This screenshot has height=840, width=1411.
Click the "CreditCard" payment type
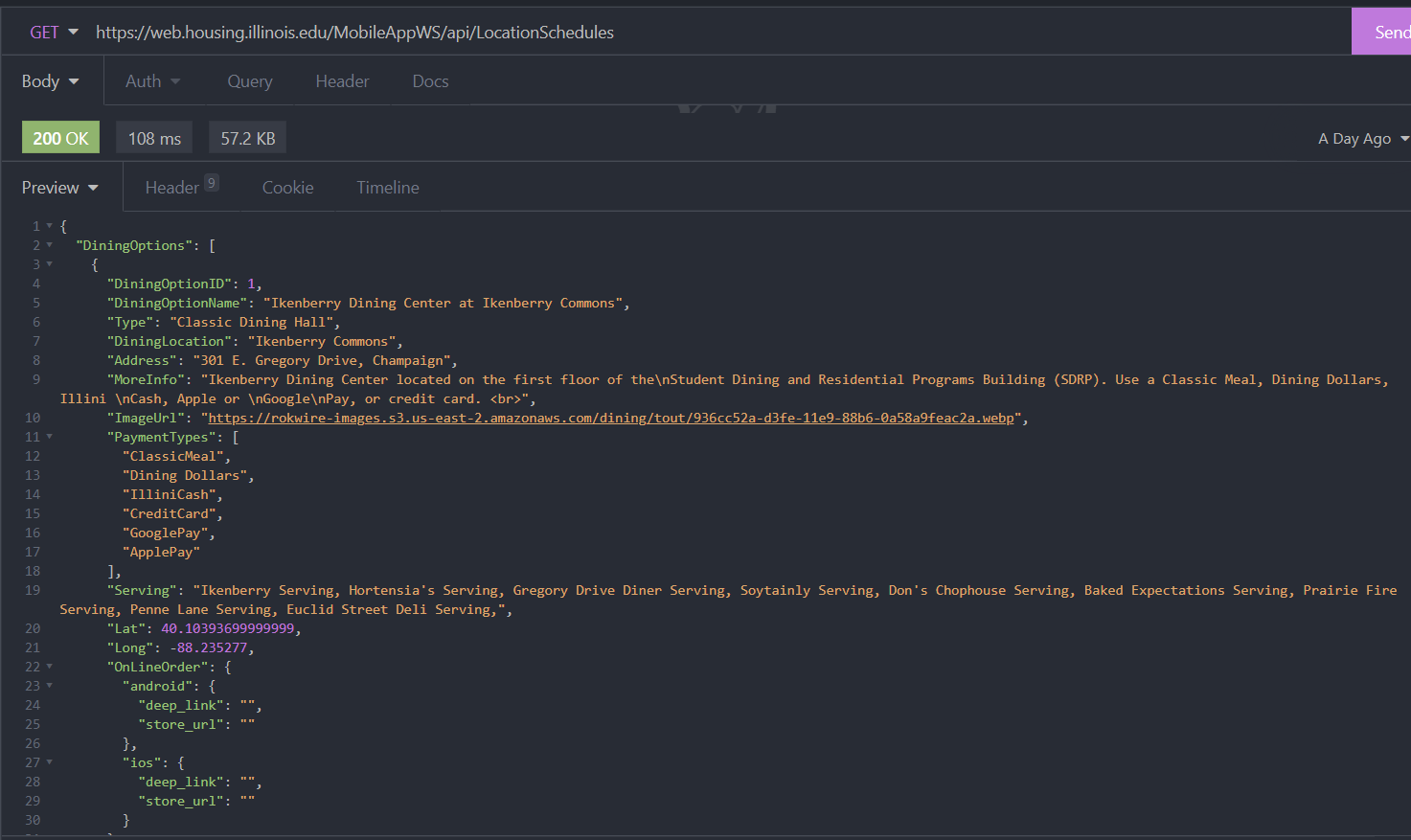[169, 513]
